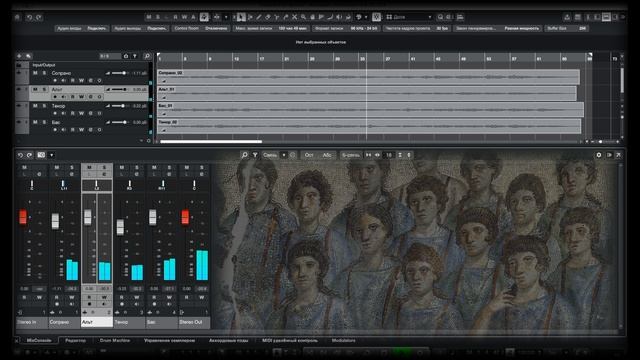
Task: Click the Тенор channel fader handle
Action: tap(120, 227)
